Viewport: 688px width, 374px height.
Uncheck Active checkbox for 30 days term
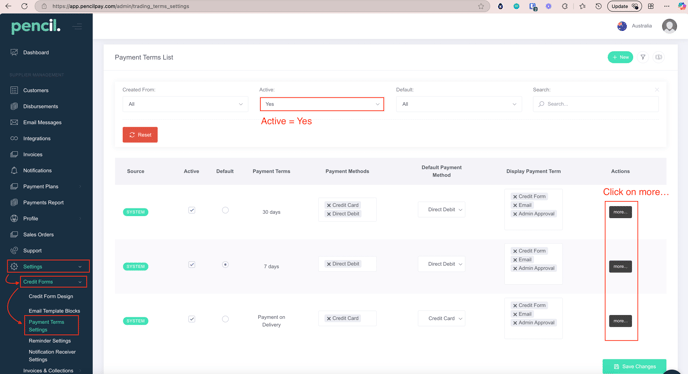click(192, 210)
